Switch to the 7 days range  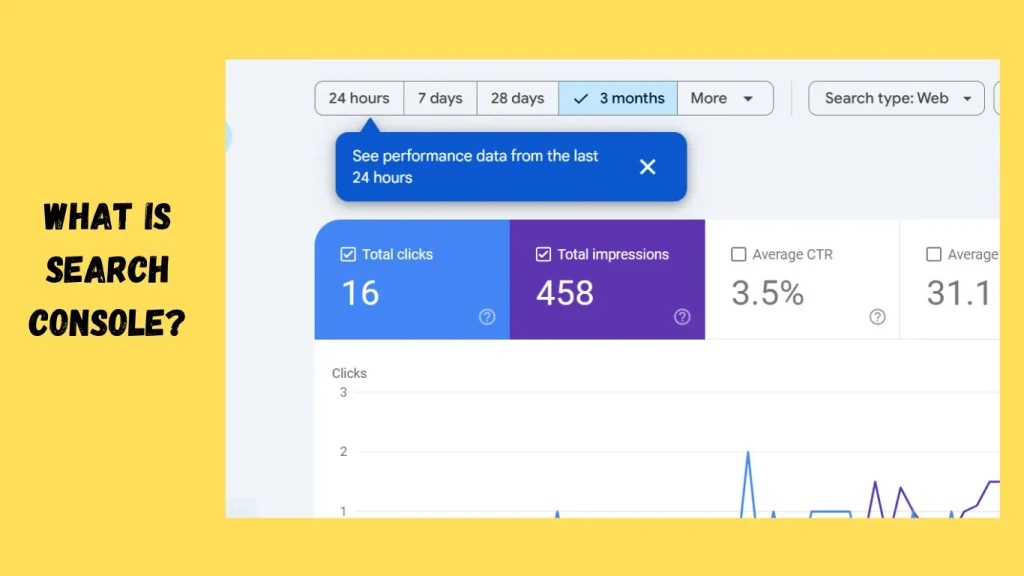coord(440,98)
